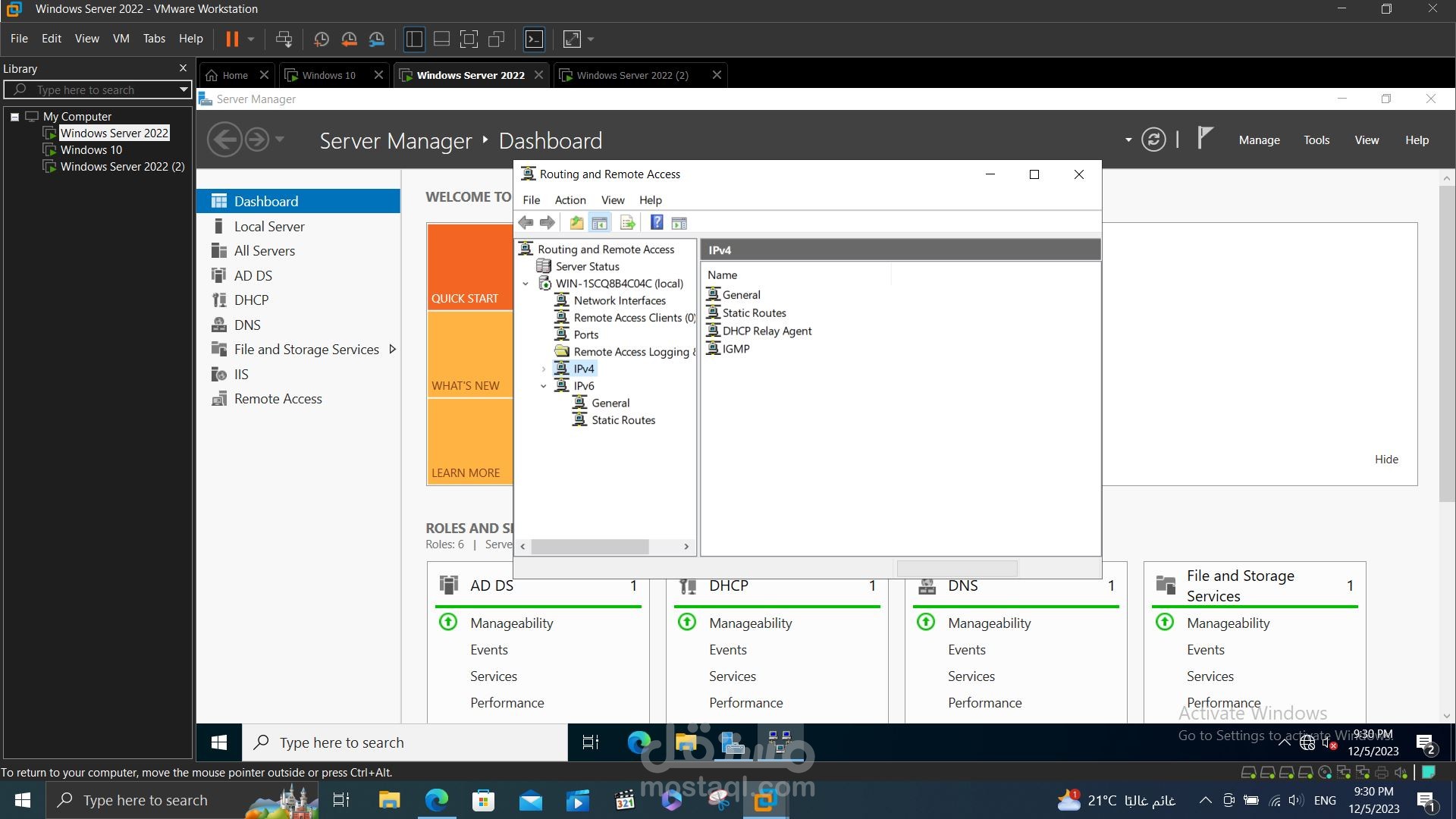The image size is (1456, 819).
Task: Open Microsoft Edge in the guest taskbar
Action: click(639, 742)
